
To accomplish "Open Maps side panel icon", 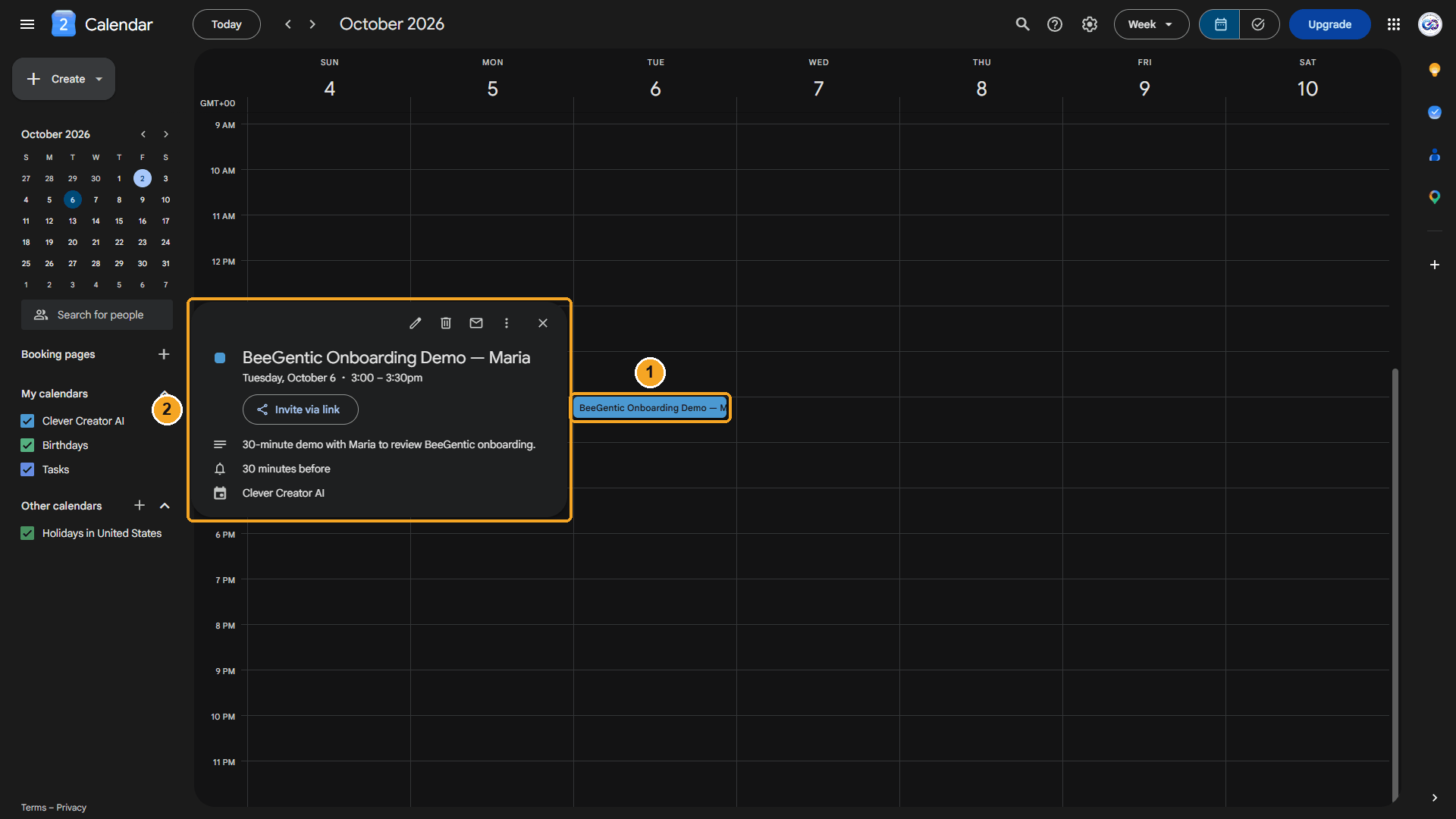I will pyautogui.click(x=1435, y=197).
